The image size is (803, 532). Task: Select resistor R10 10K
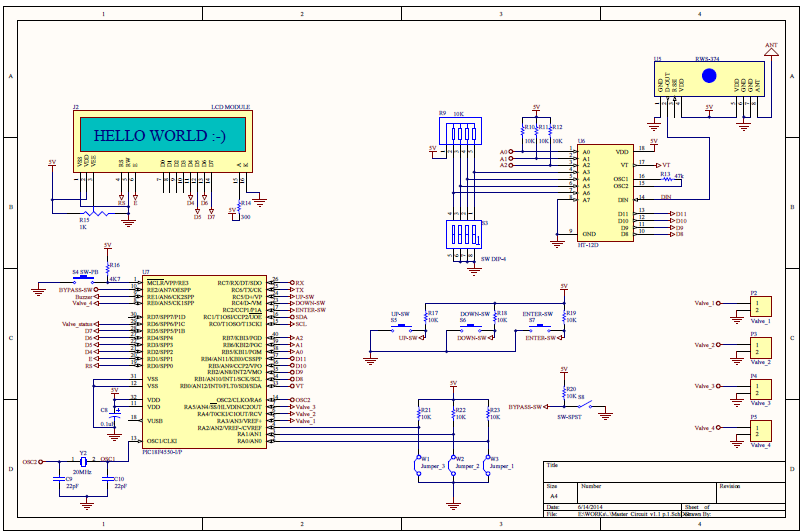(522, 130)
